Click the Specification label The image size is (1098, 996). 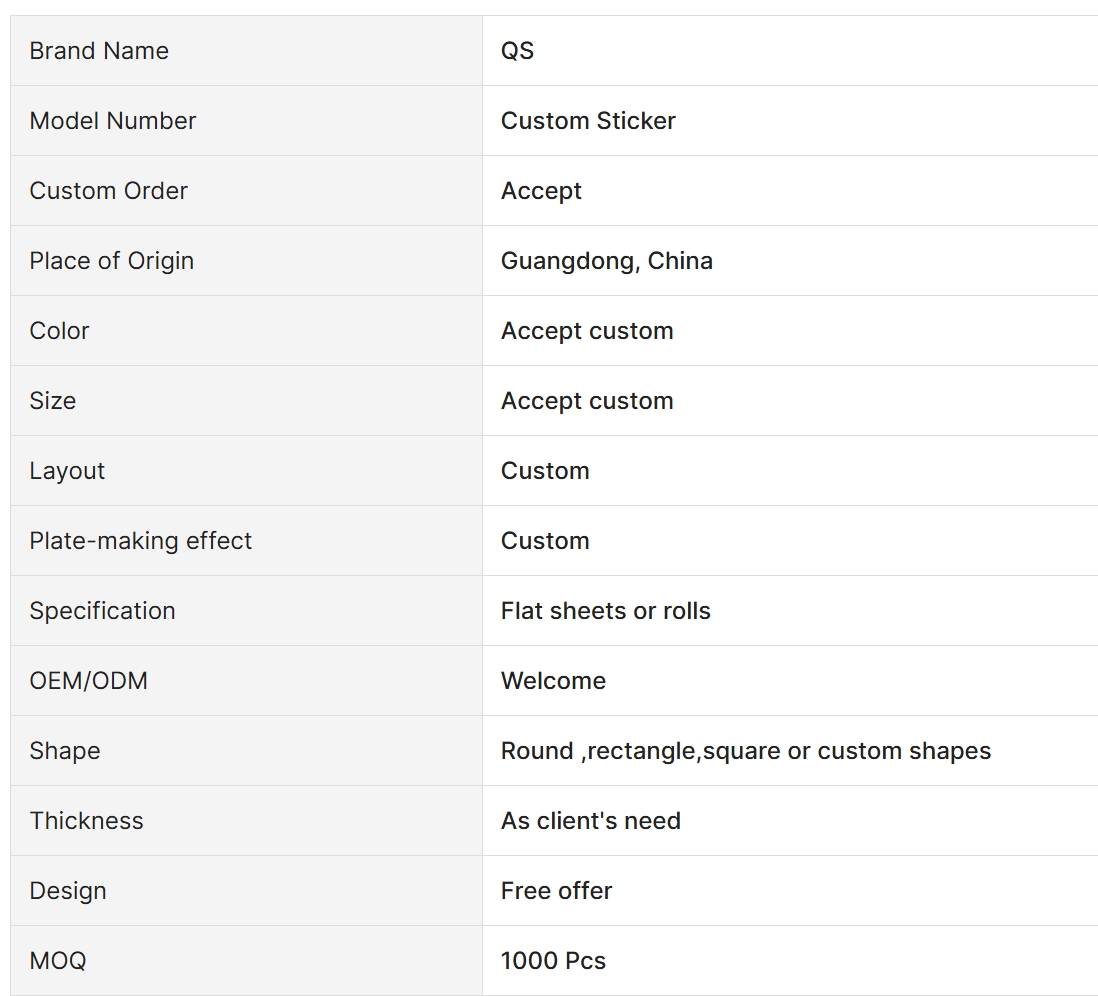pyautogui.click(x=102, y=611)
